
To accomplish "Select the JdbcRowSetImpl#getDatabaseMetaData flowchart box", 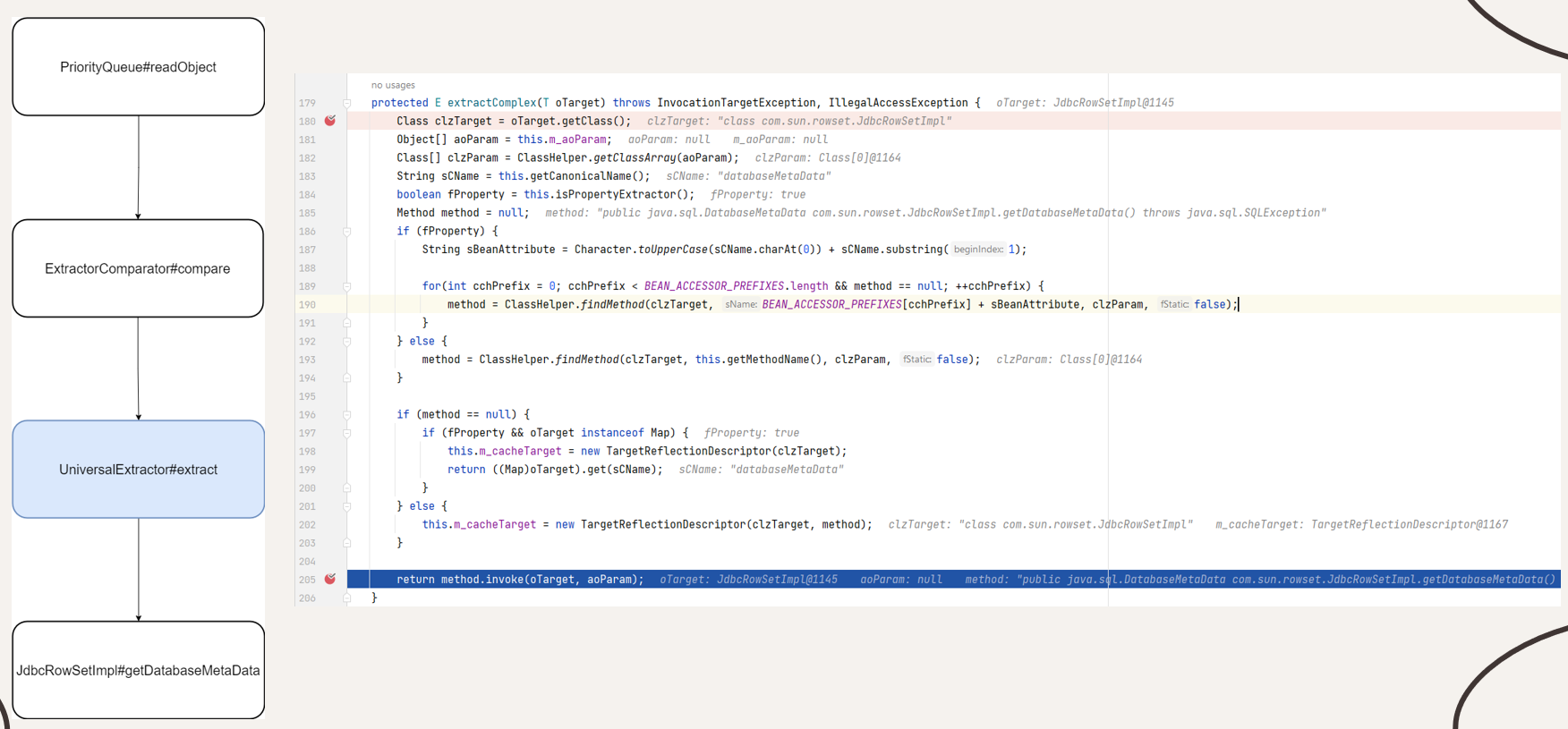I will [139, 670].
